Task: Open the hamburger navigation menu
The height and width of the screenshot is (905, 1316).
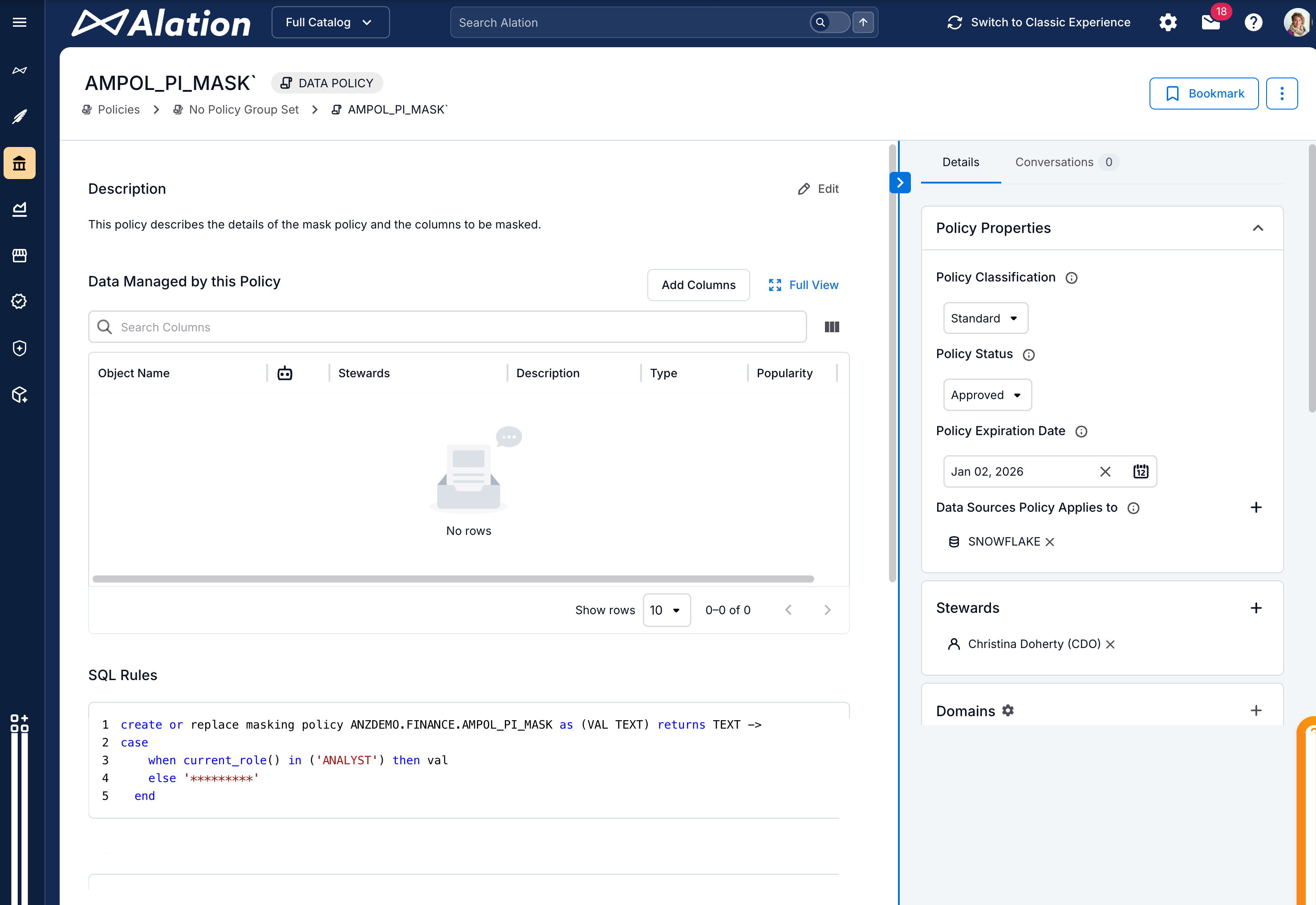Action: click(x=19, y=22)
